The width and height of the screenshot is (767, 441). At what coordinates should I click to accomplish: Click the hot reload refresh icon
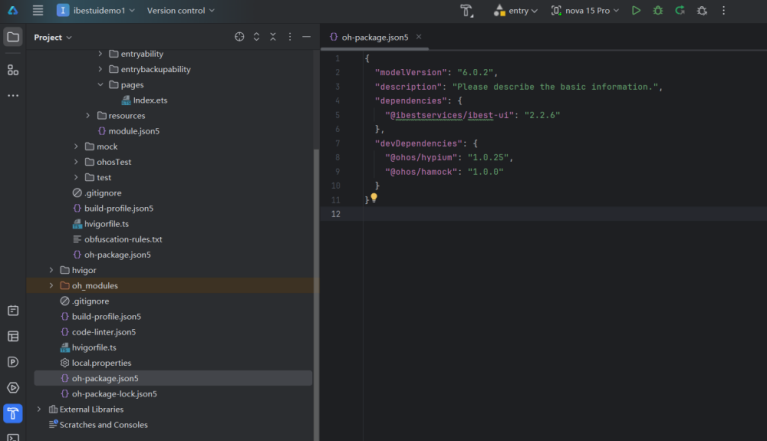pos(680,10)
